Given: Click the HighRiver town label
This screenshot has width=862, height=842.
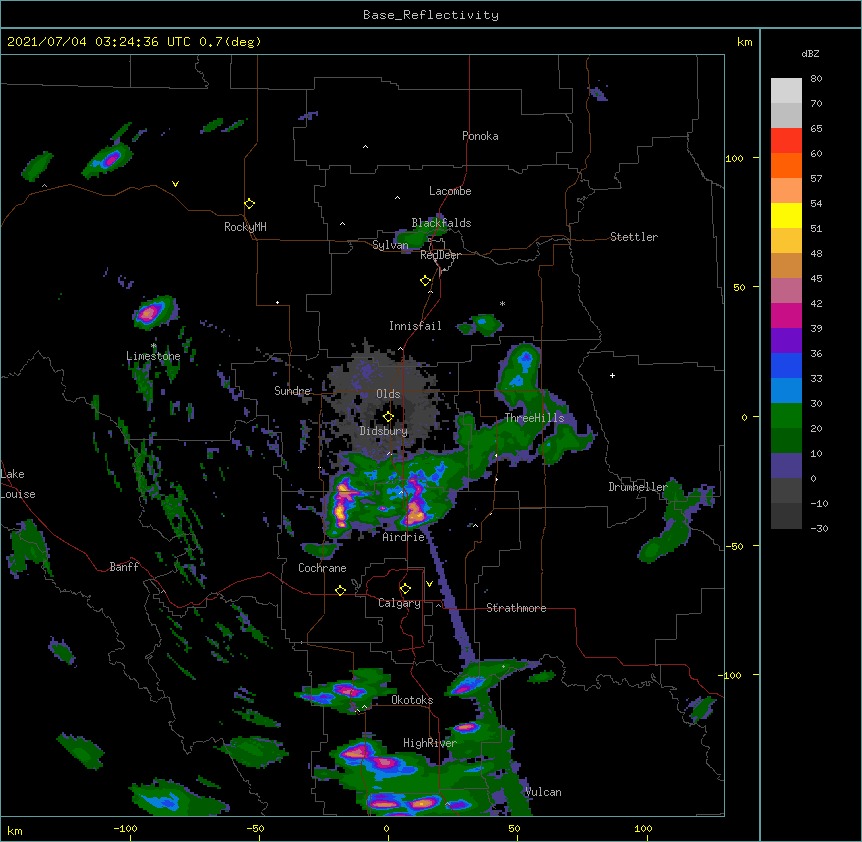Looking at the screenshot, I should coord(430,743).
